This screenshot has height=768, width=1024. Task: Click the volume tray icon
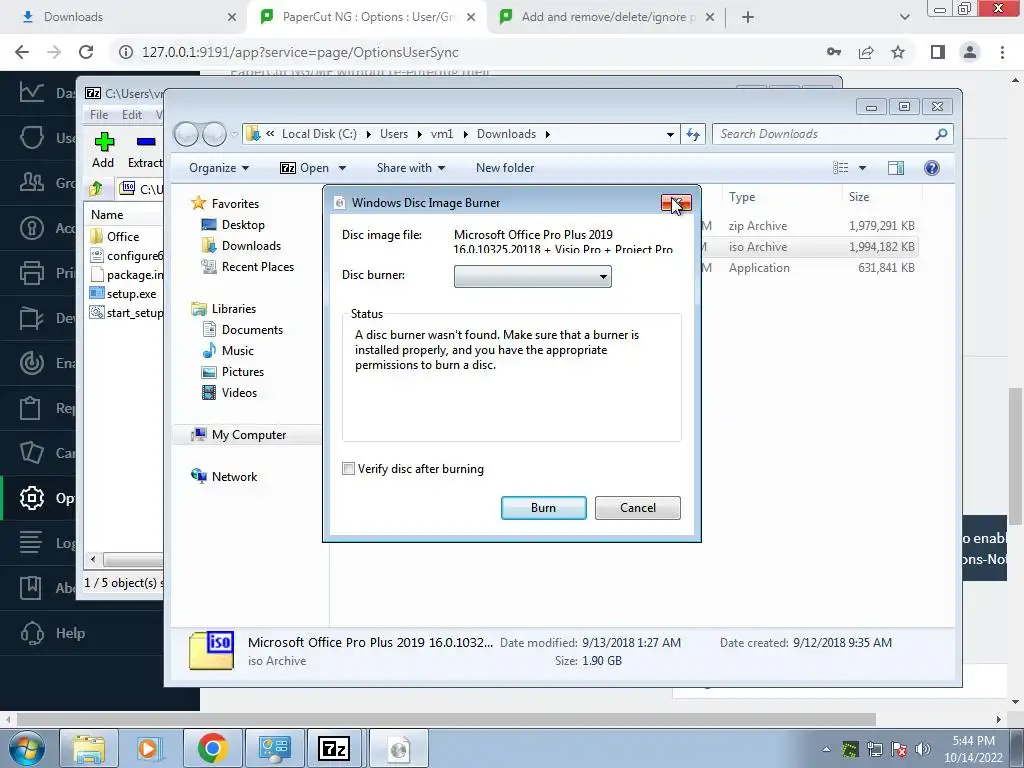point(923,749)
